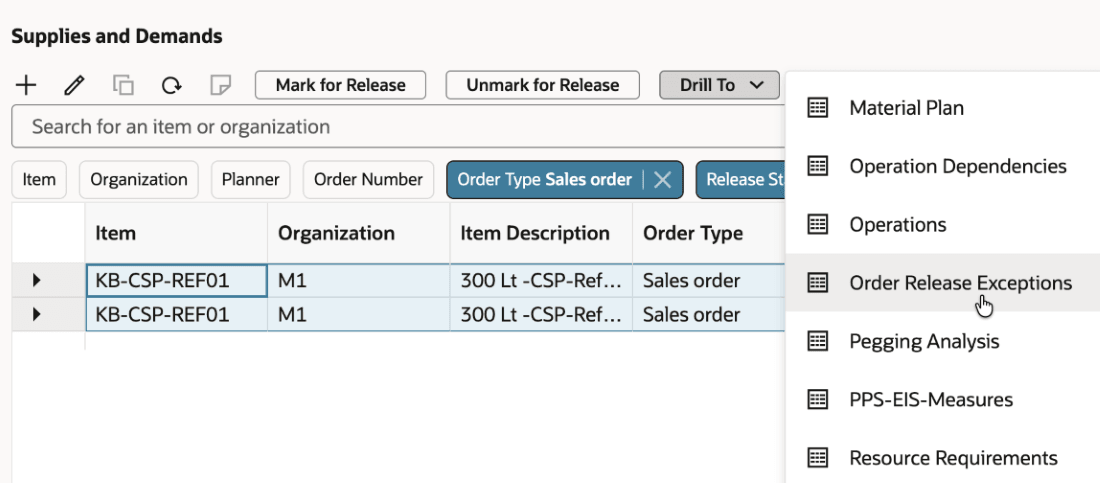Click the Order Type column header

point(709,233)
